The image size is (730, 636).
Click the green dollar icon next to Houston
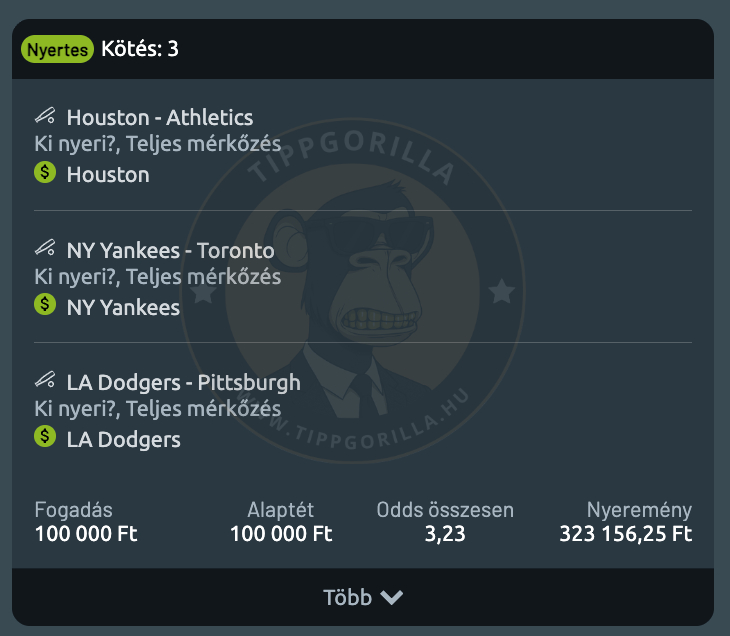point(45,172)
